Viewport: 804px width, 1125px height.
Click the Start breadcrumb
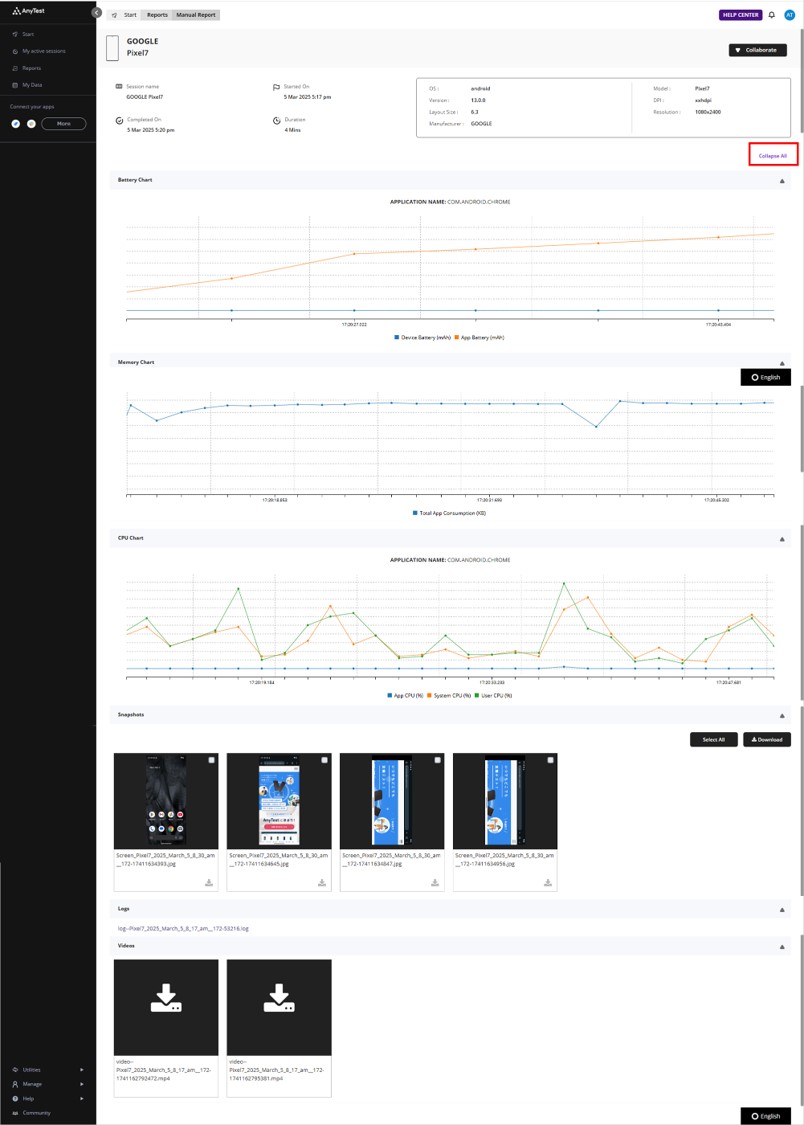pyautogui.click(x=130, y=15)
